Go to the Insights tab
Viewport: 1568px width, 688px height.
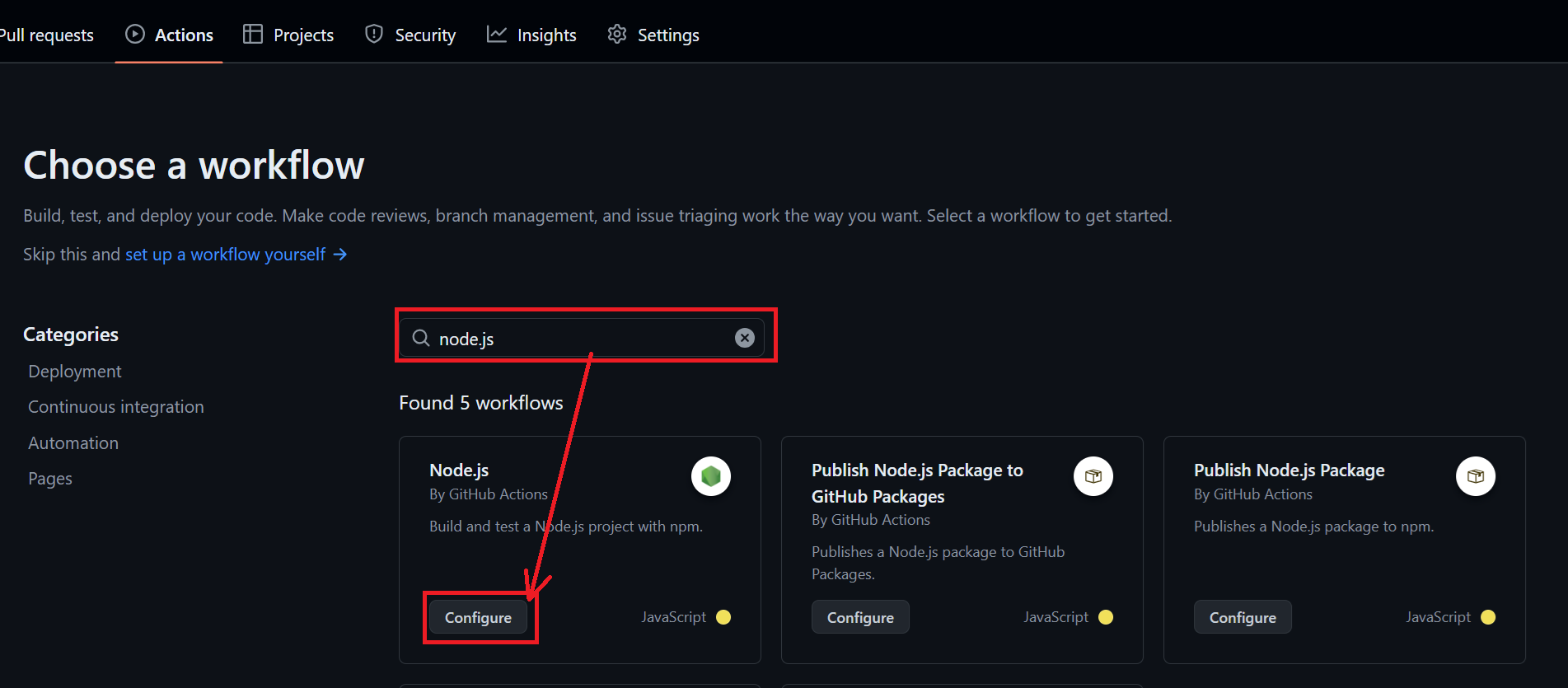531,35
